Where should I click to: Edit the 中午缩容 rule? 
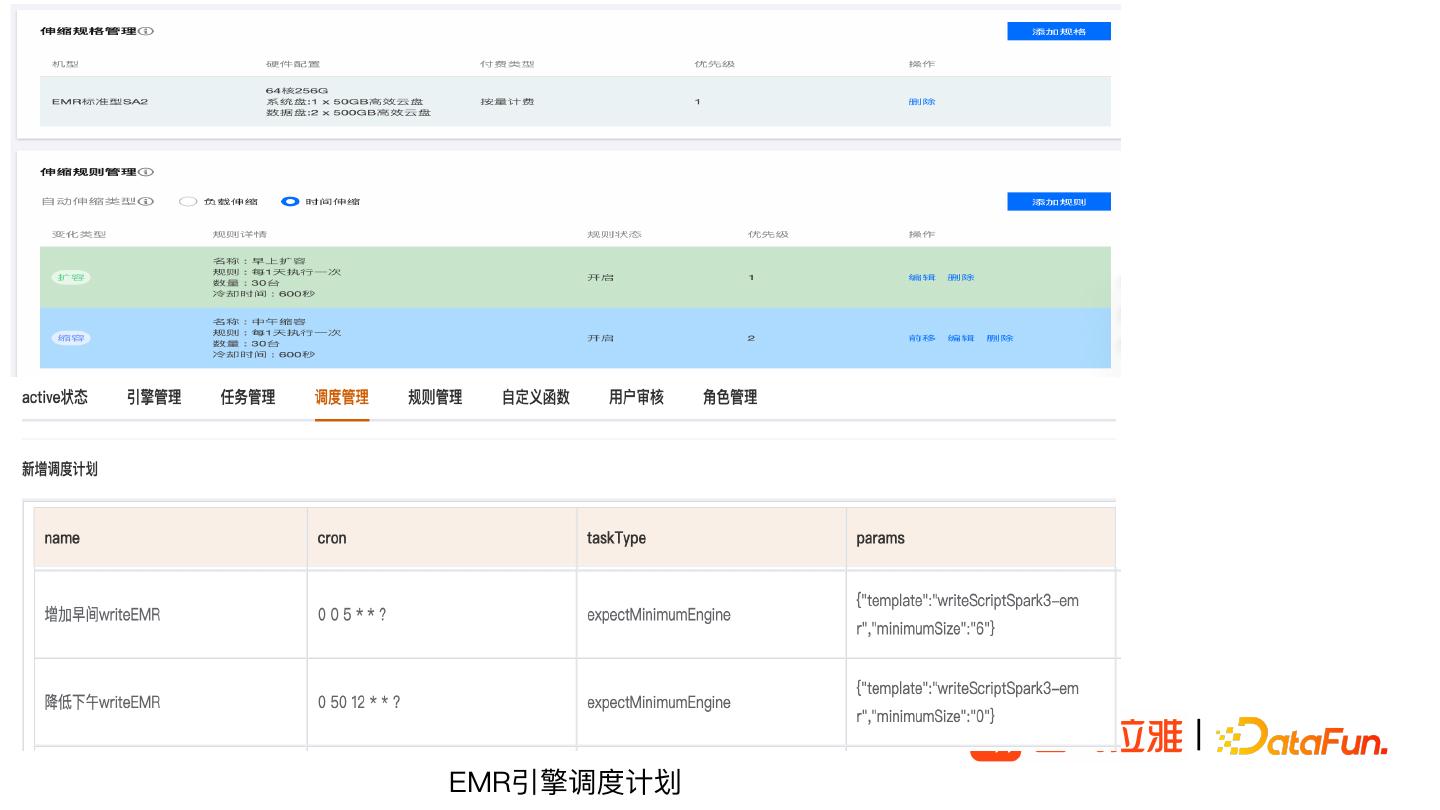coord(960,338)
